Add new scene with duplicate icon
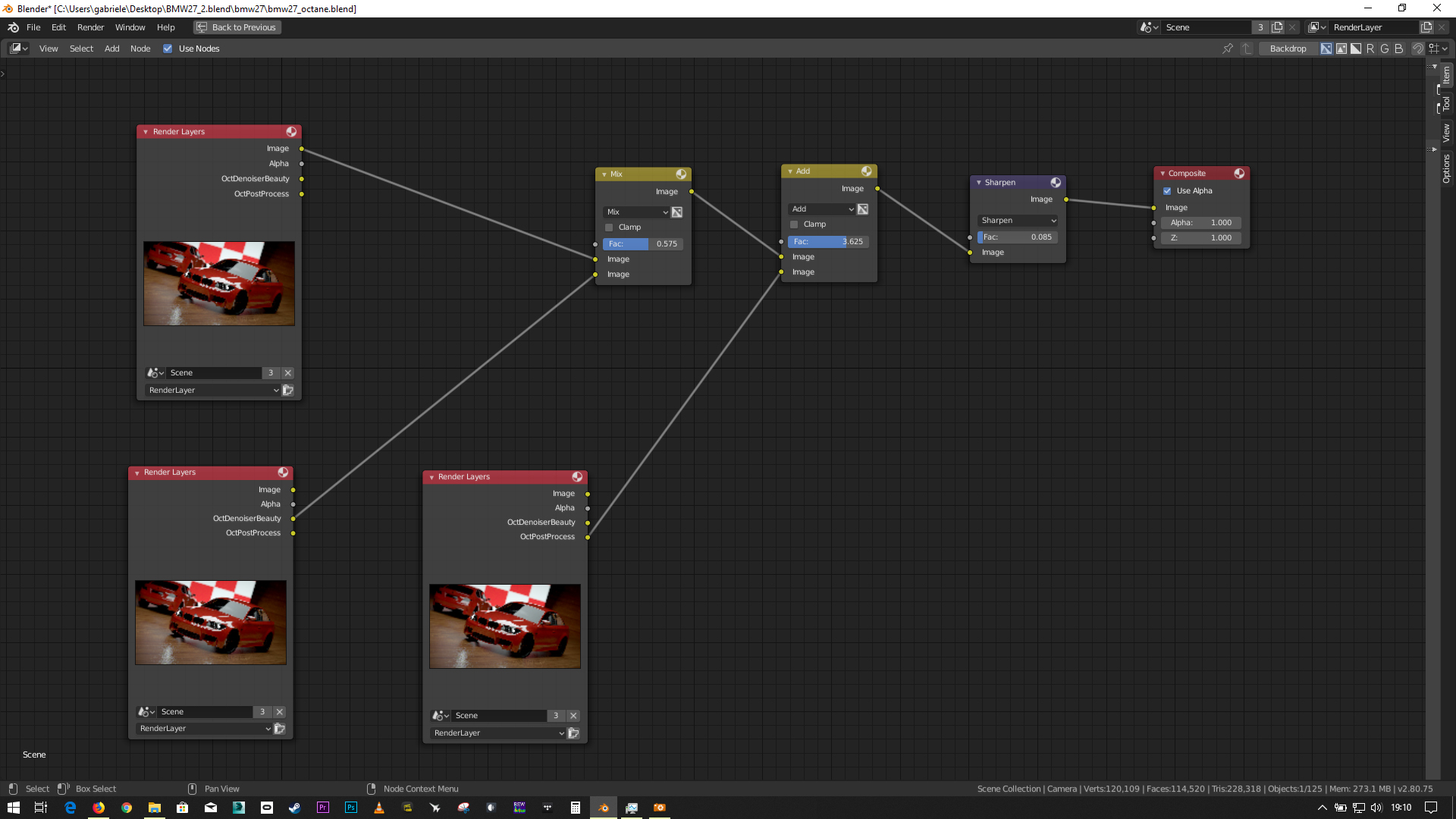This screenshot has width=1456, height=819. [x=1277, y=27]
